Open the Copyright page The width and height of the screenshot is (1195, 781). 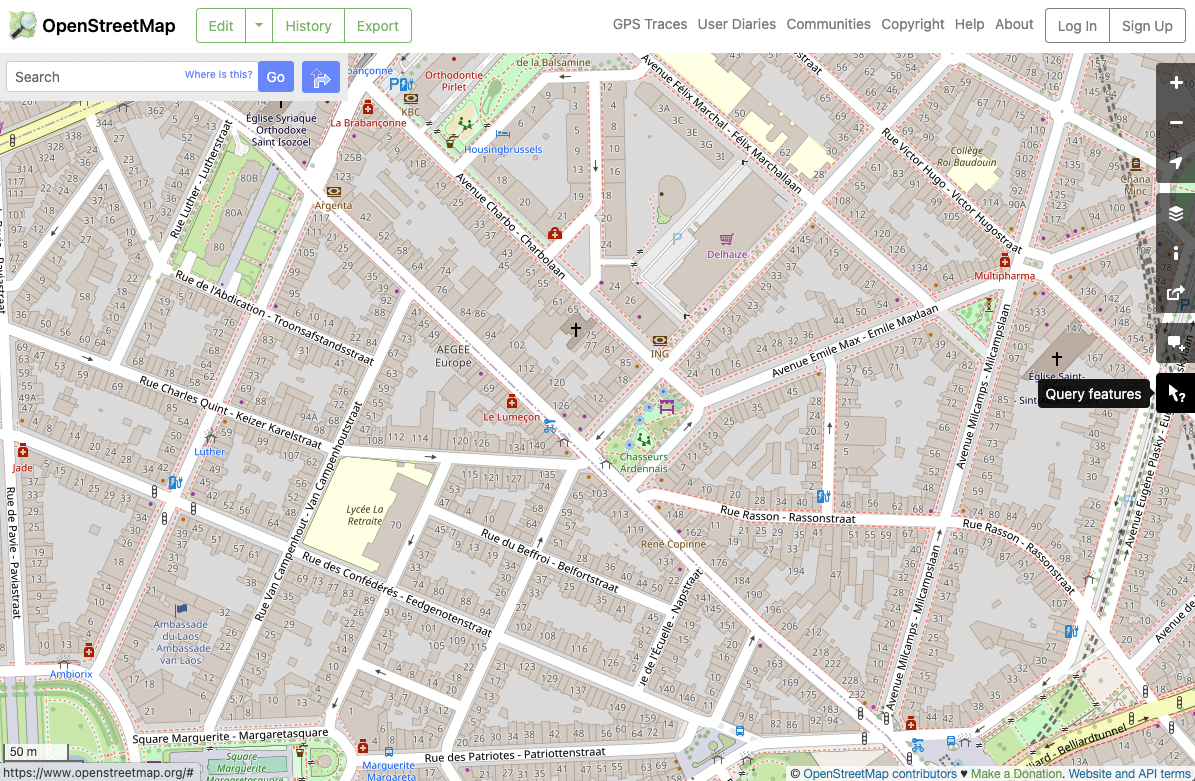[912, 24]
